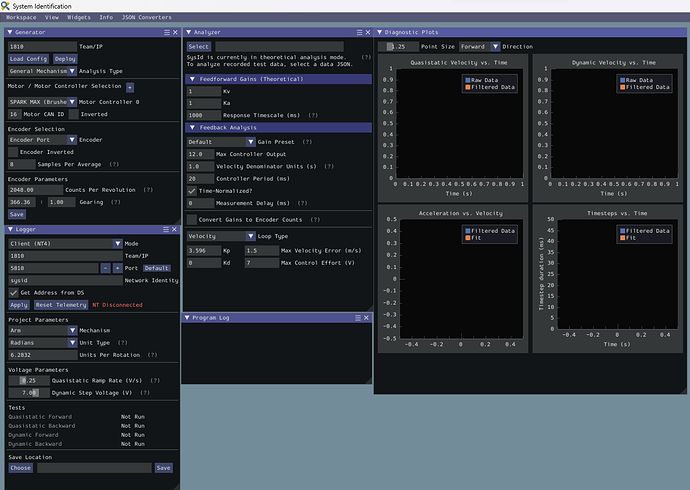The width and height of the screenshot is (690, 490).
Task: Enable Convert Gains to Encoder Counts
Action: [x=191, y=219]
